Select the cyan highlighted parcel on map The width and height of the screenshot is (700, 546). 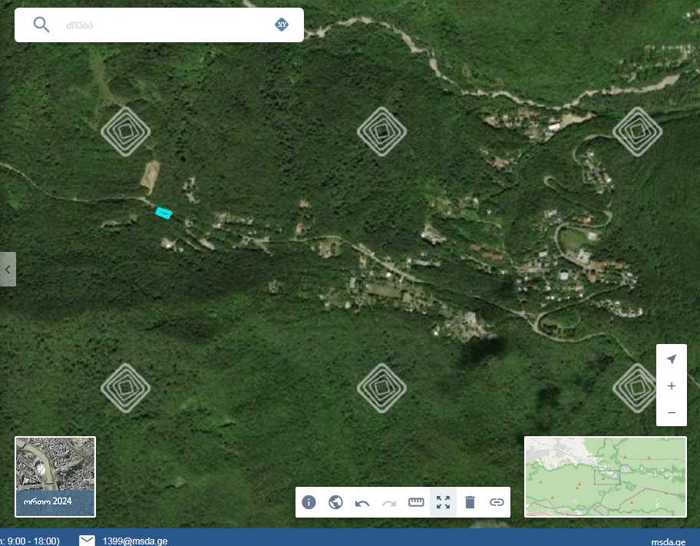[164, 212]
